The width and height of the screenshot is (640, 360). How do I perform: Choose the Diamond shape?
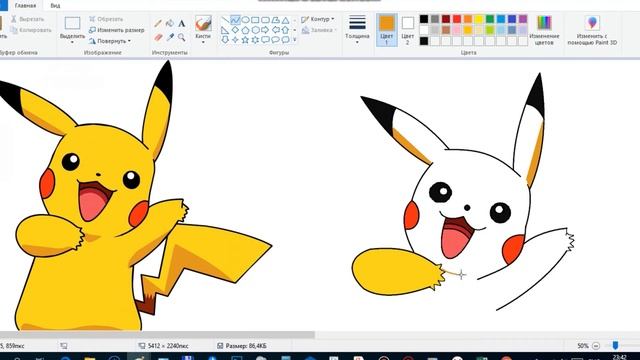coord(235,30)
